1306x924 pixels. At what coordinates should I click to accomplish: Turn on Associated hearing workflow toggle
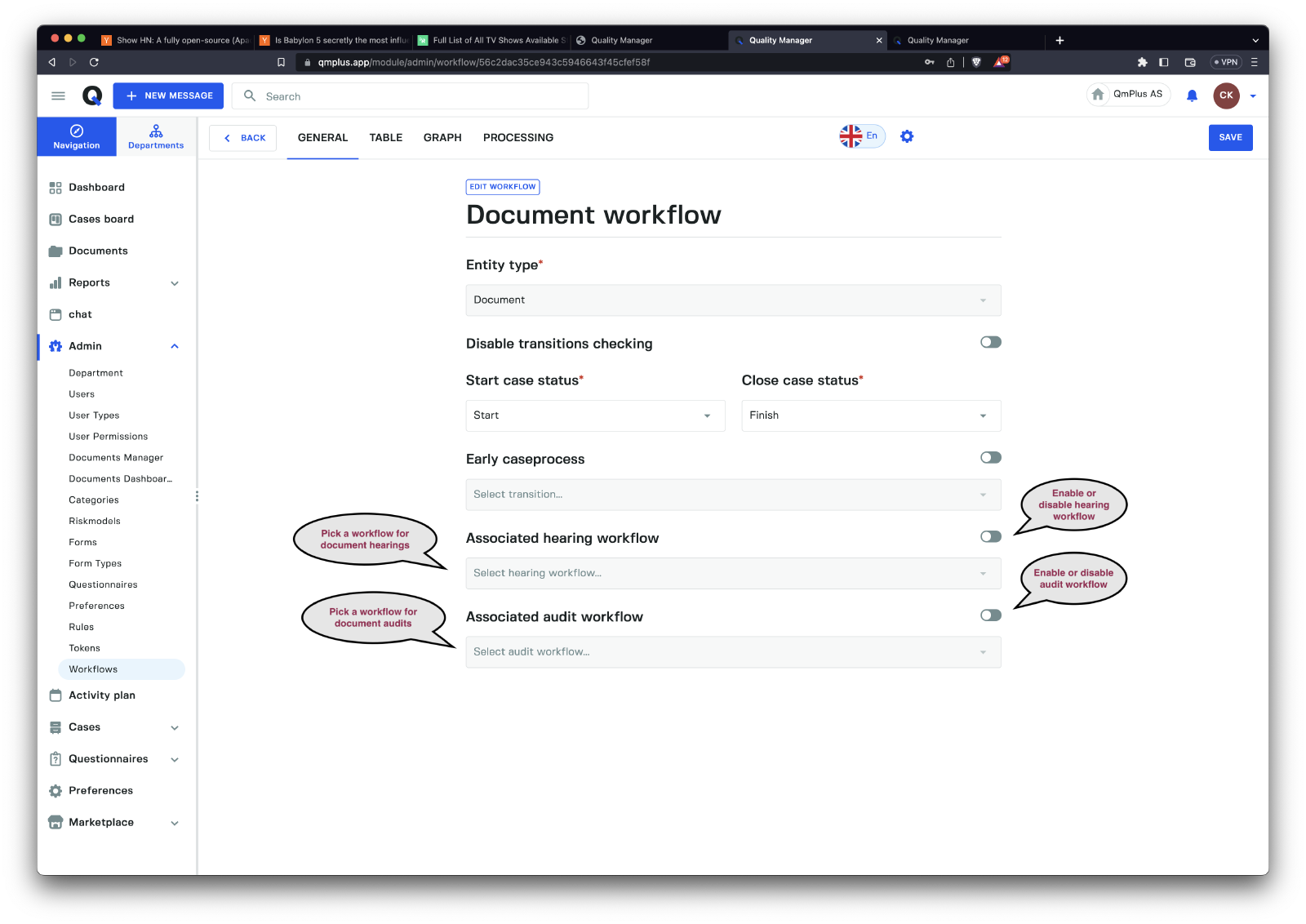[990, 537]
